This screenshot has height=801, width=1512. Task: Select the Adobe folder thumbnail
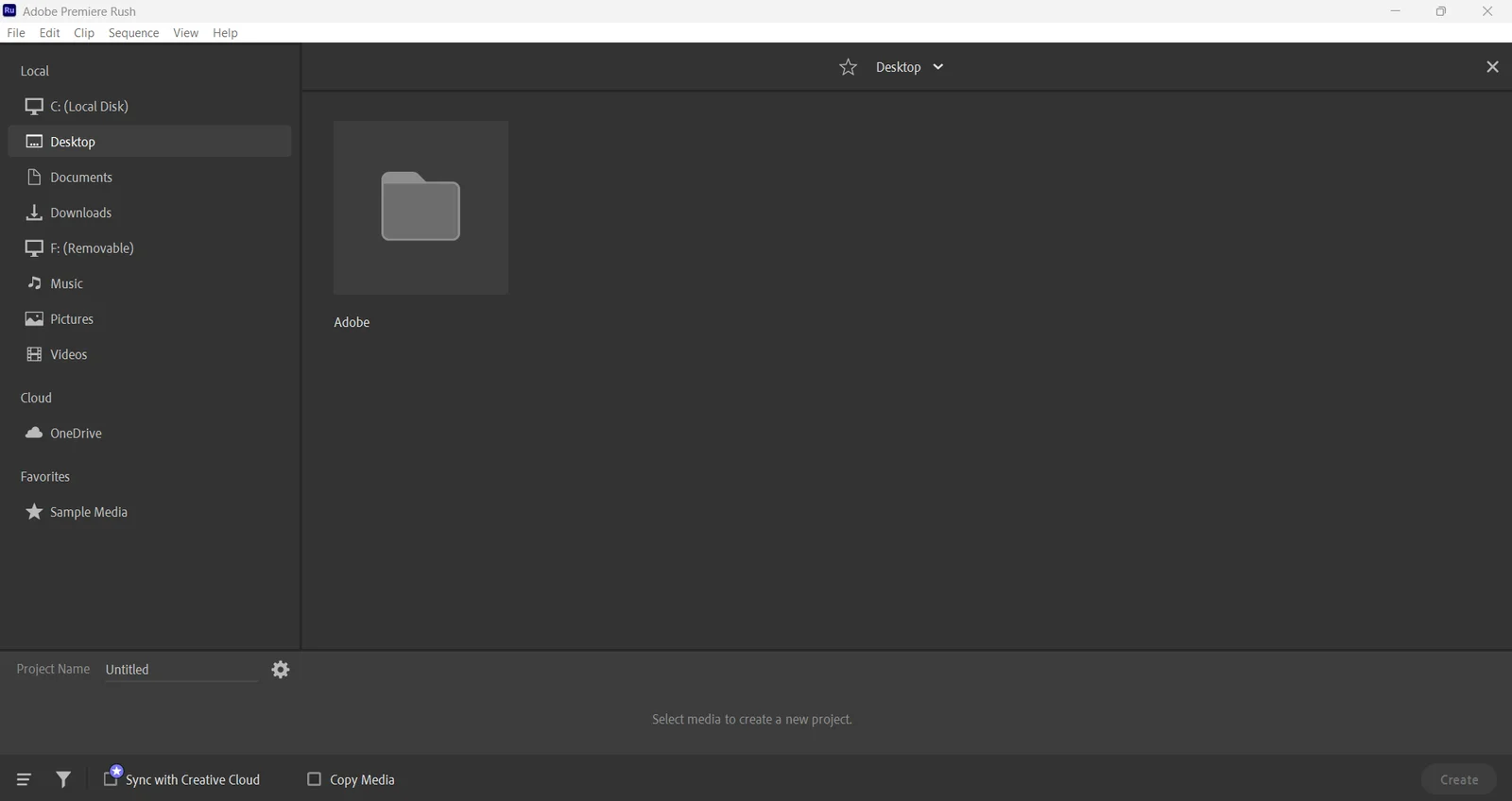(x=421, y=207)
